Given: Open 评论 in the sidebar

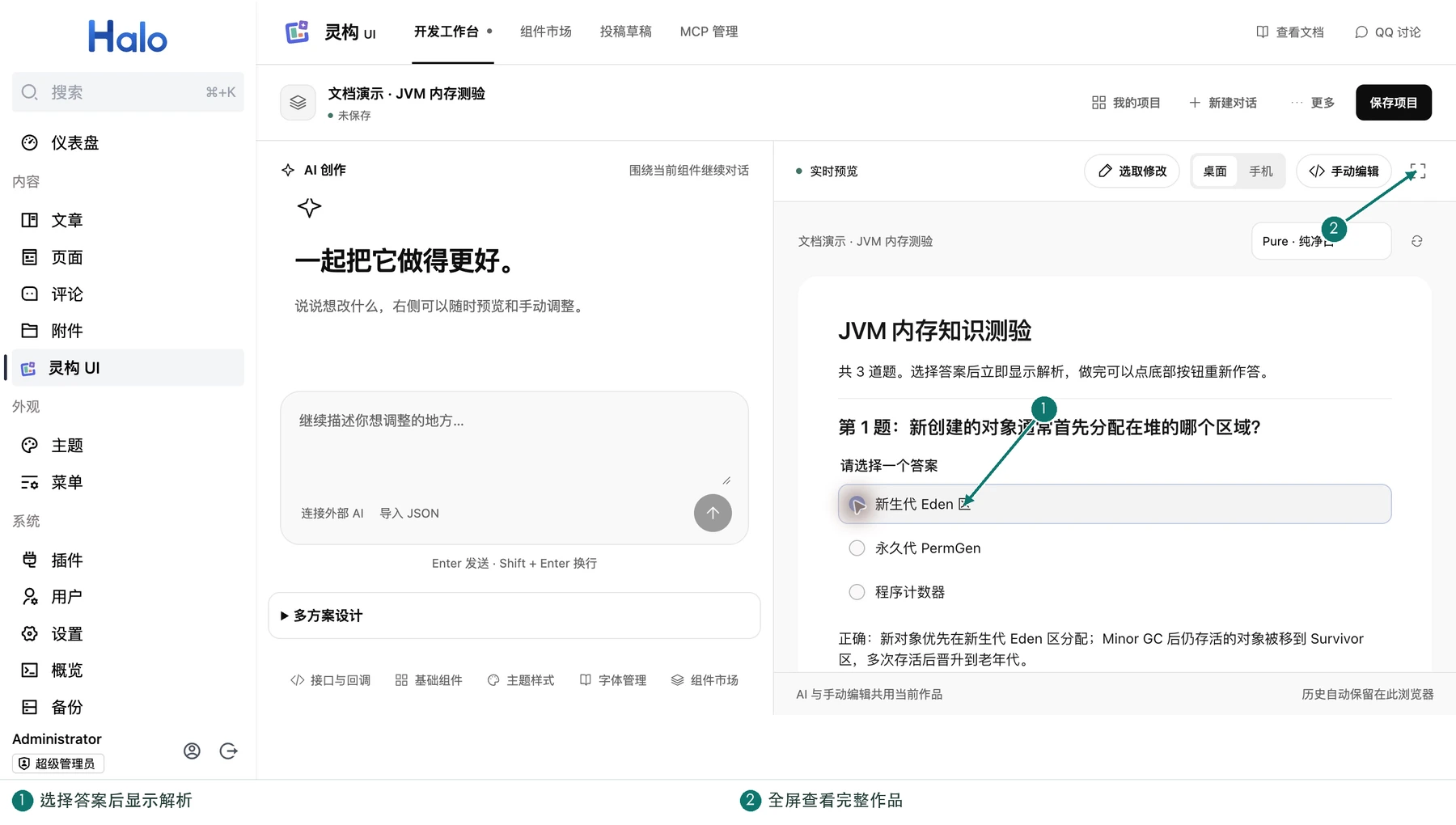Looking at the screenshot, I should pos(128,294).
